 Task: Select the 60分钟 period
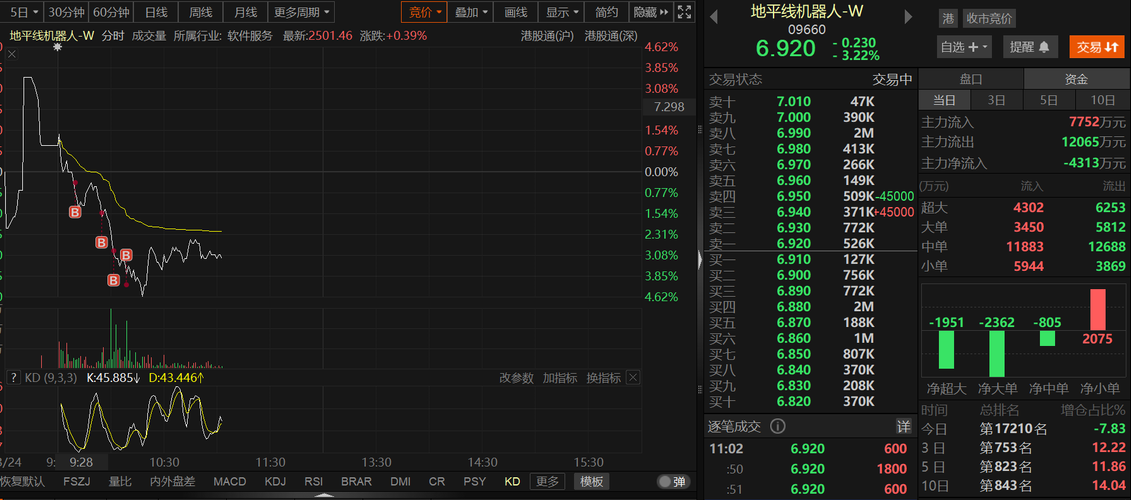[x=112, y=12]
